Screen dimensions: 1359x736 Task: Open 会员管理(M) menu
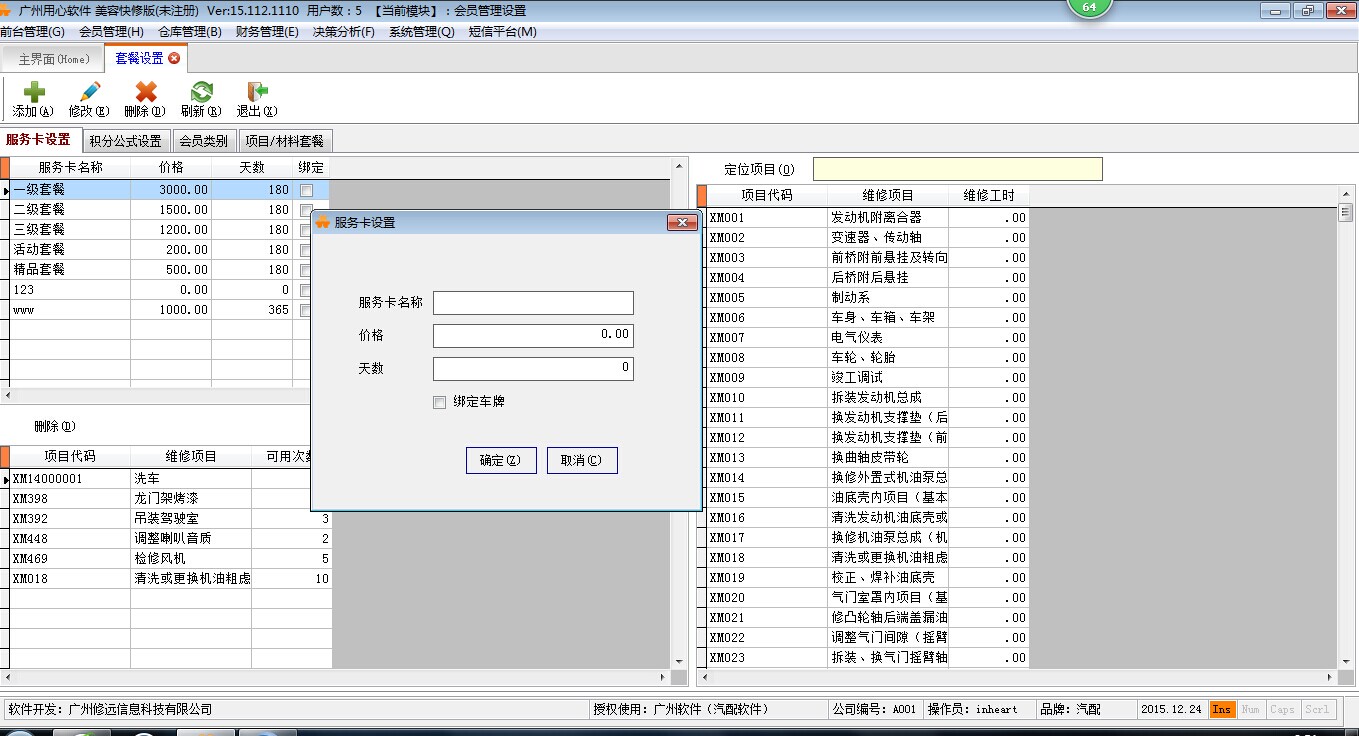pos(110,31)
